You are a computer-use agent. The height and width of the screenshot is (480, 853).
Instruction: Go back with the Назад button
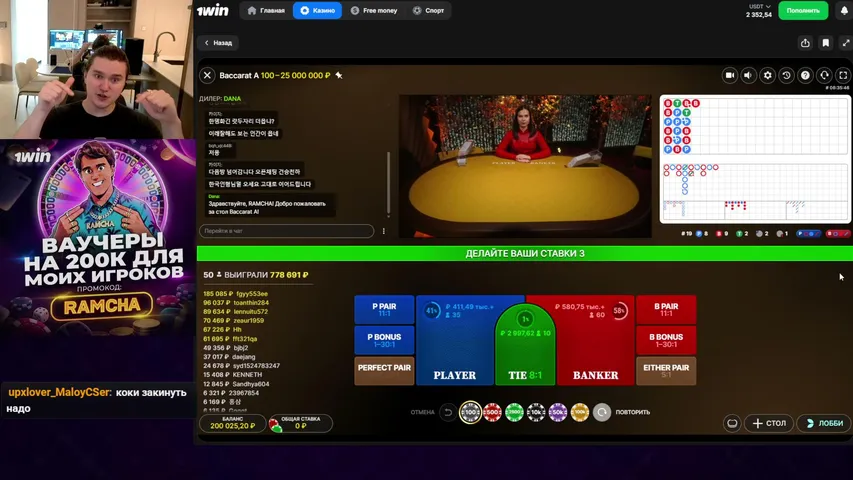pyautogui.click(x=218, y=42)
